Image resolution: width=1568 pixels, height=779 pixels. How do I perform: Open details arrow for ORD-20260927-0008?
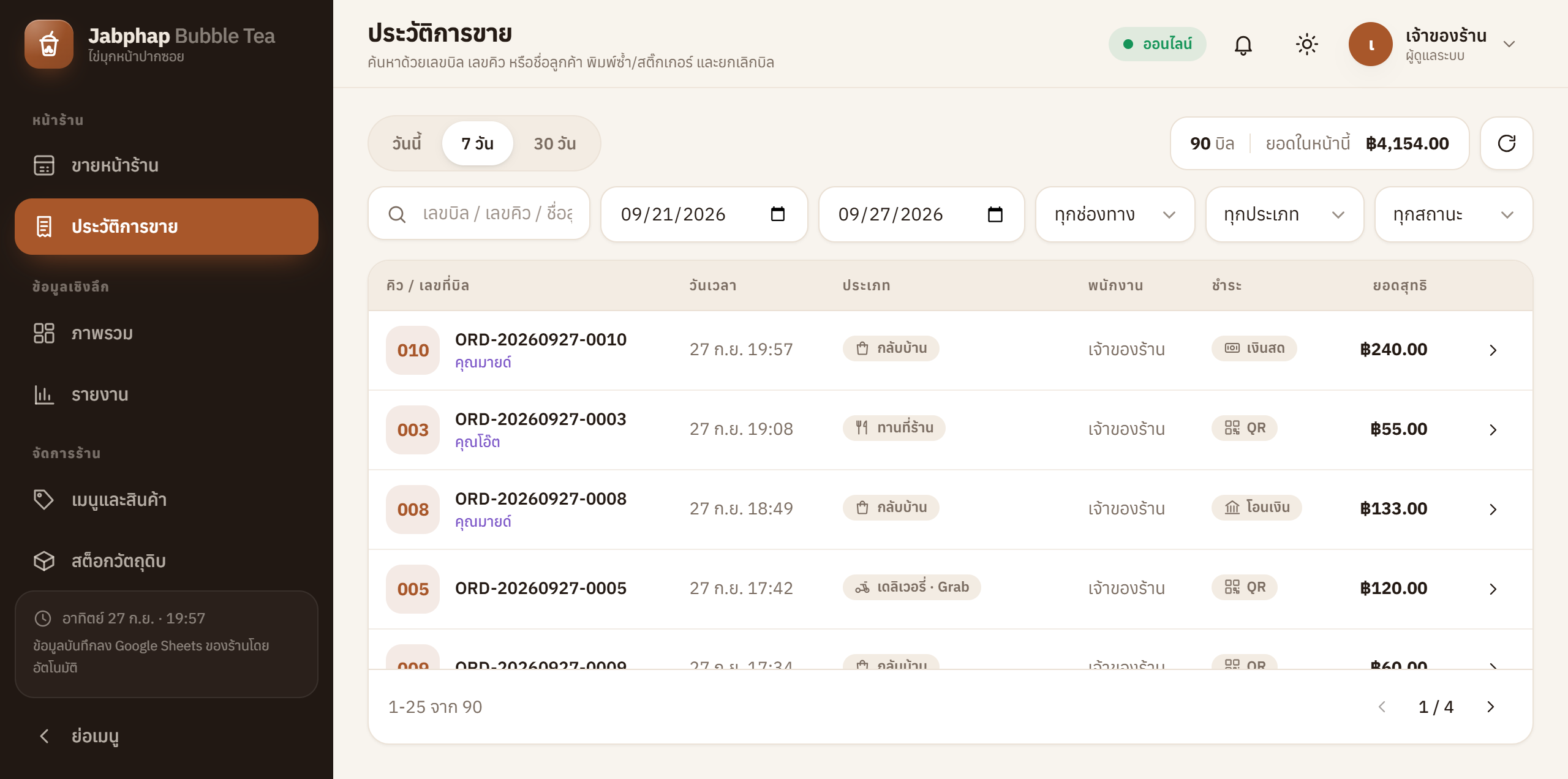click(x=1493, y=510)
